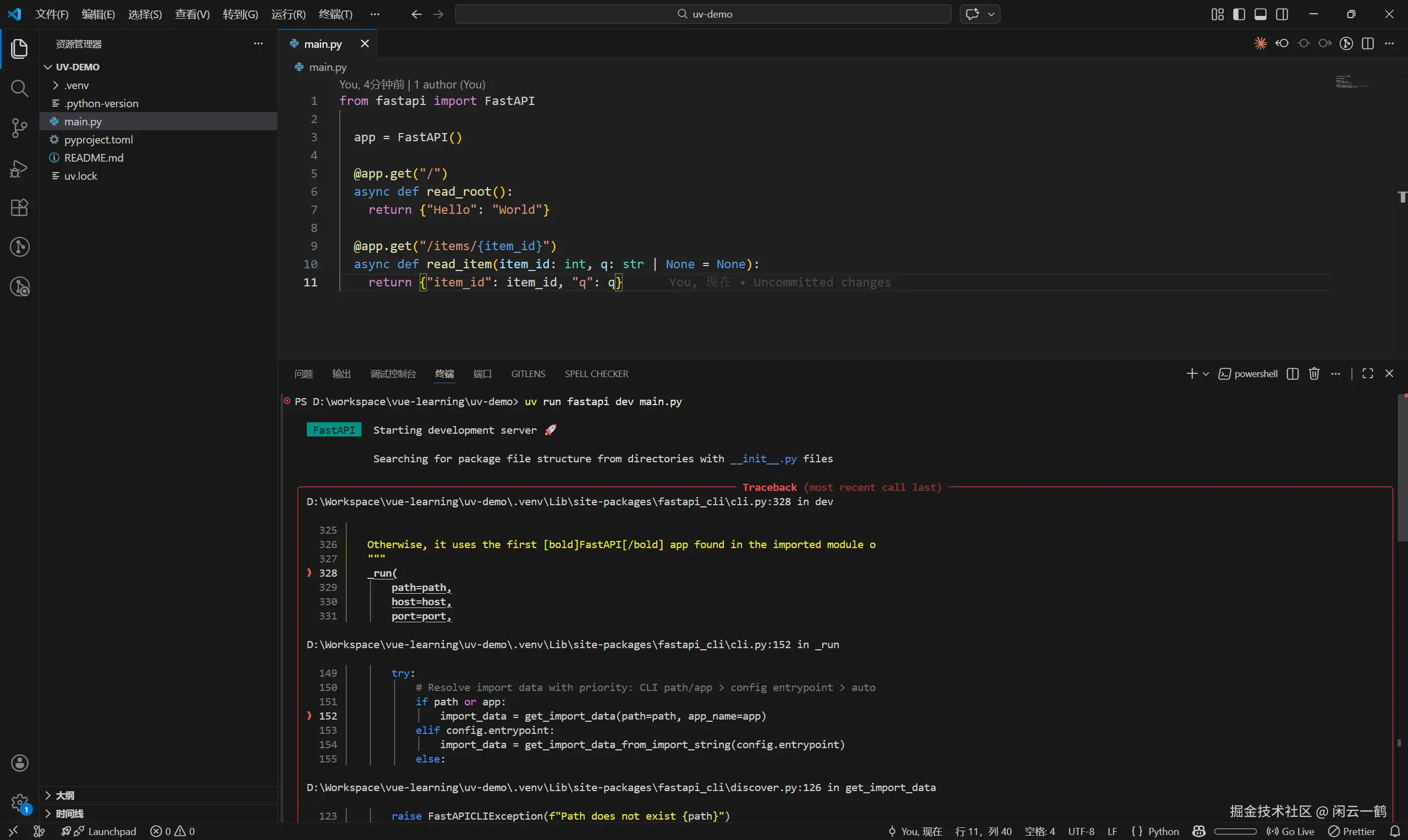Expand the 大纲 outline section

pos(65,795)
